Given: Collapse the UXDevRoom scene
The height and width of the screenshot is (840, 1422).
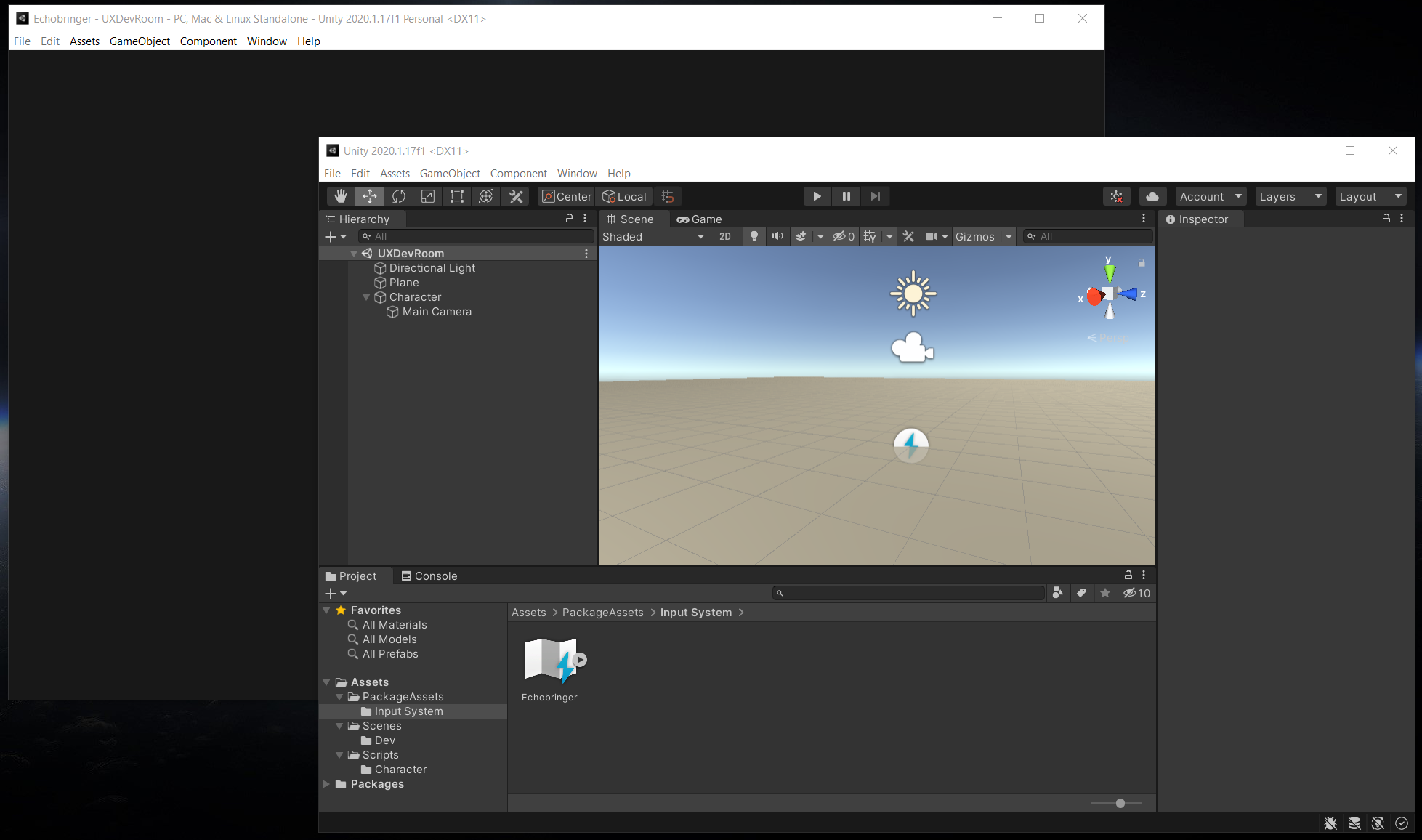Looking at the screenshot, I should coord(354,254).
